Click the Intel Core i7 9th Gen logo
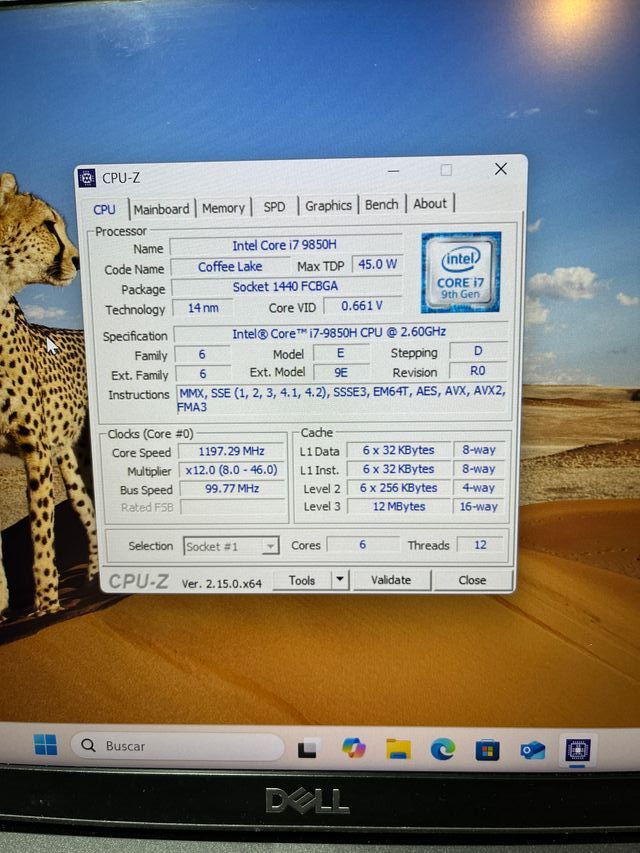The image size is (640, 853). click(460, 273)
